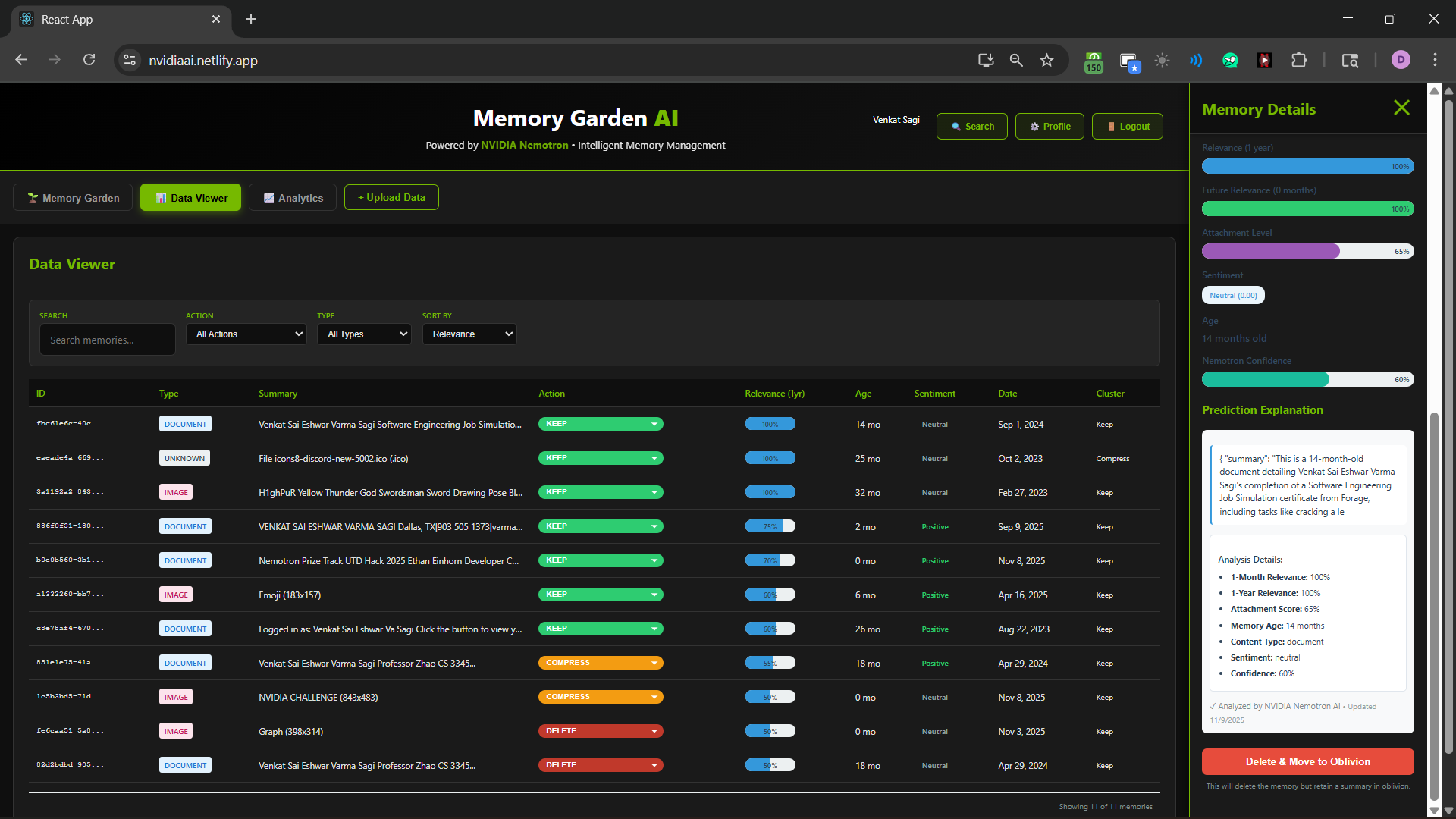Image resolution: width=1456 pixels, height=819 pixels.
Task: Open the site information icon in address bar
Action: [x=130, y=61]
